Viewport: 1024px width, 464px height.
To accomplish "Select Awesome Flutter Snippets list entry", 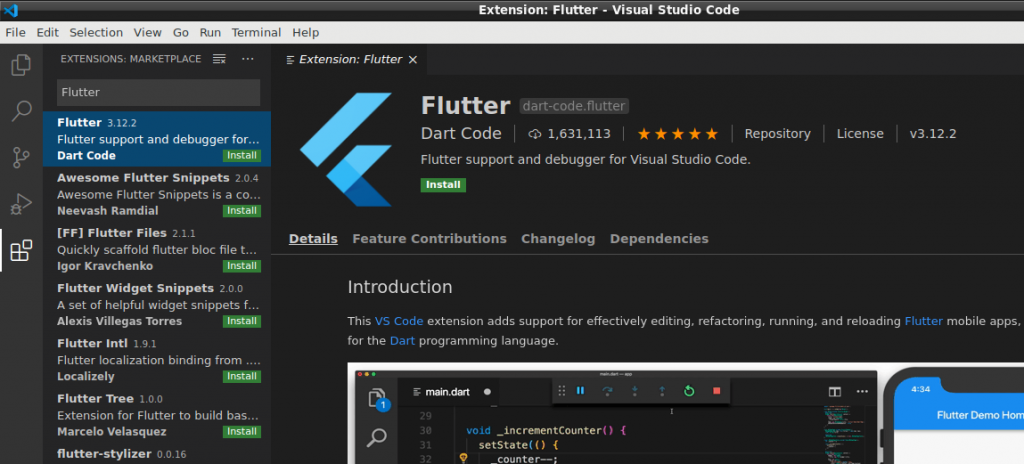I will 157,194.
